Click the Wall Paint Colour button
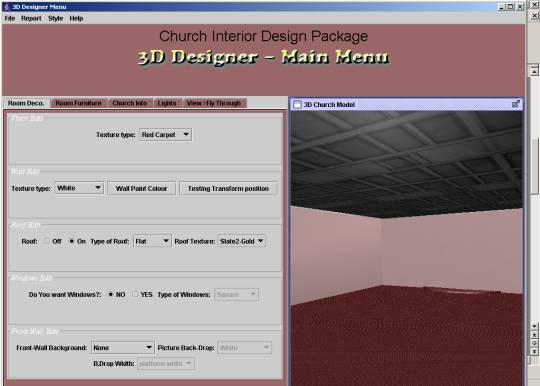The image size is (540, 386). pyautogui.click(x=141, y=188)
